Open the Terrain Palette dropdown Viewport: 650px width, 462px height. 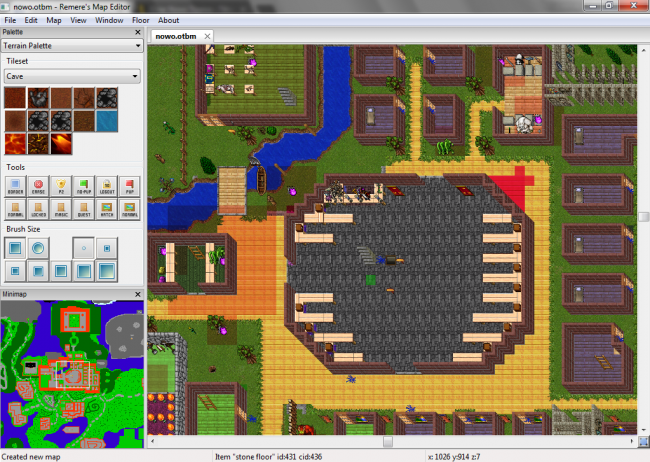click(x=72, y=46)
